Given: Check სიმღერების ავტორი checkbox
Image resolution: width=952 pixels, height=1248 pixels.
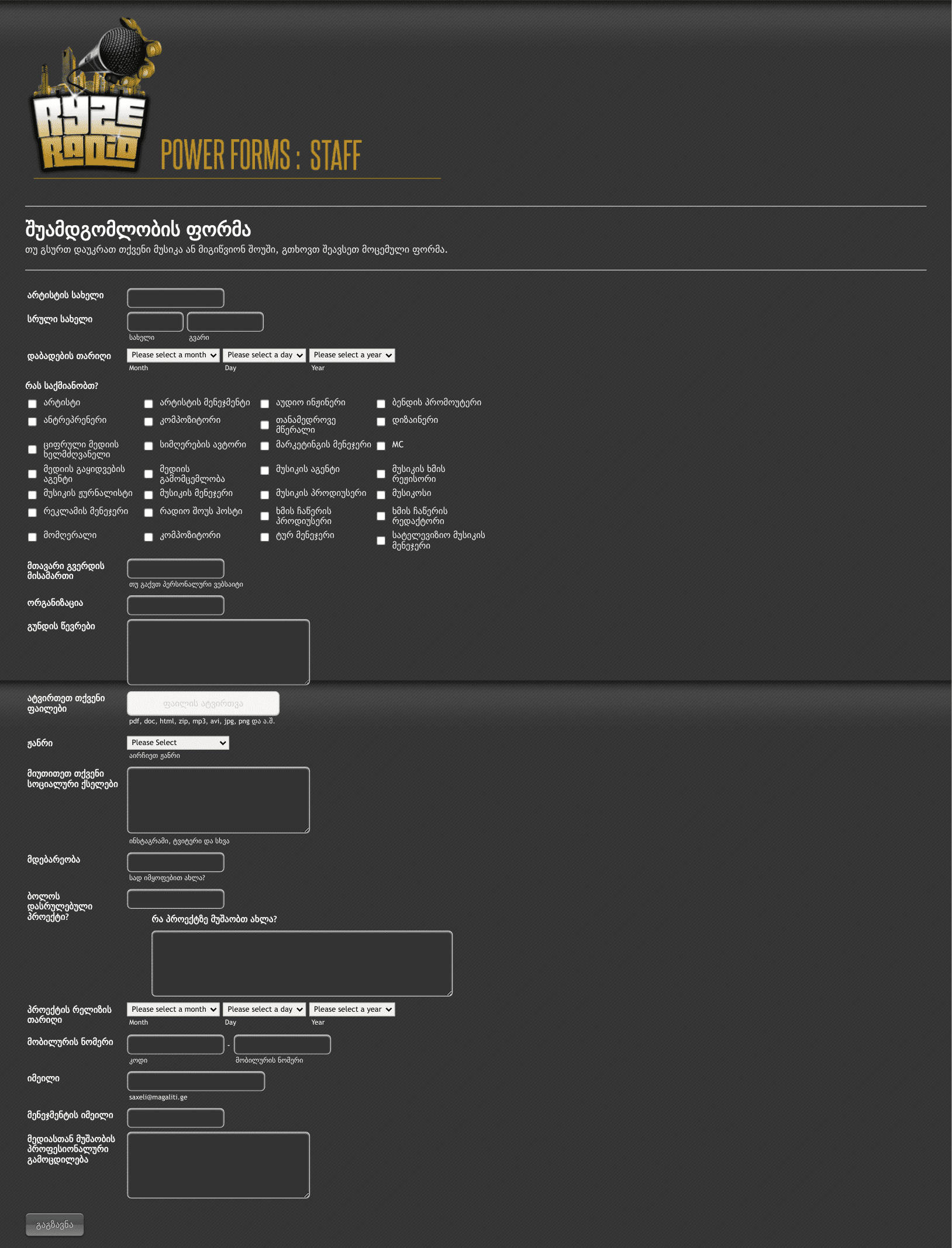Looking at the screenshot, I should [149, 446].
